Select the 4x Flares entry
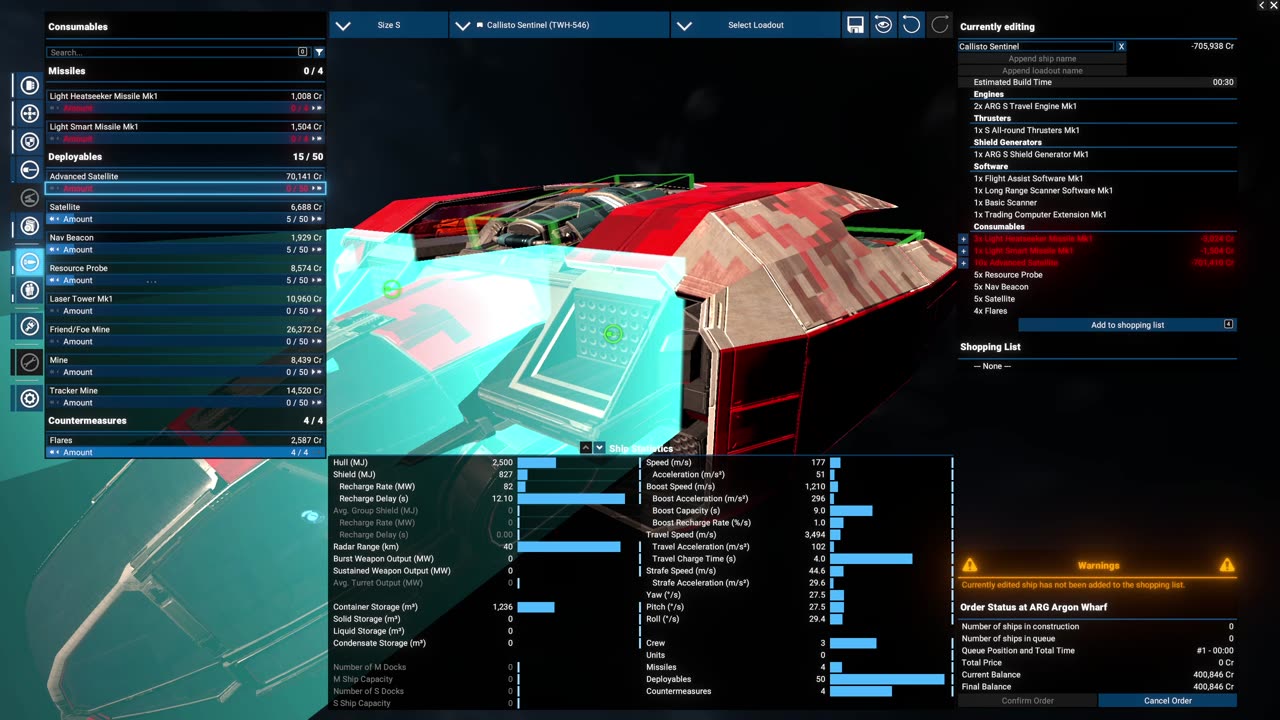The height and width of the screenshot is (720, 1280). pos(991,311)
